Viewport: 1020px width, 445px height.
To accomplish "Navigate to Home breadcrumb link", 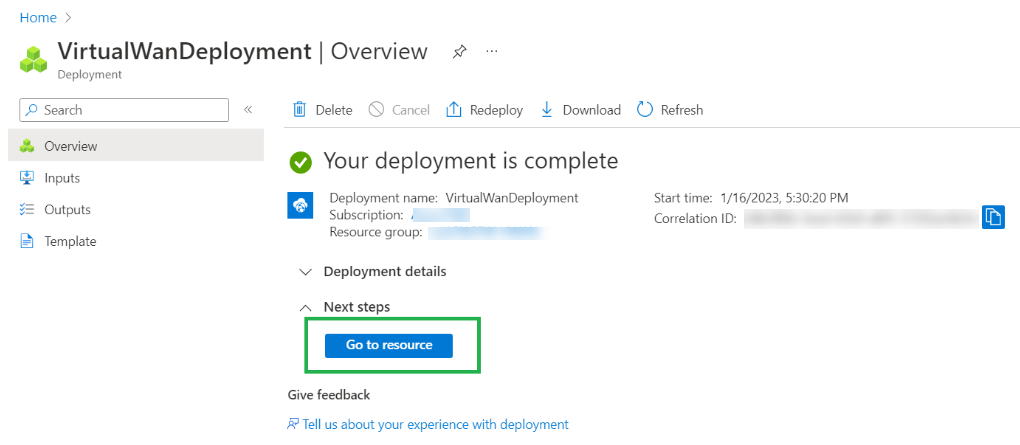I will [x=38, y=18].
